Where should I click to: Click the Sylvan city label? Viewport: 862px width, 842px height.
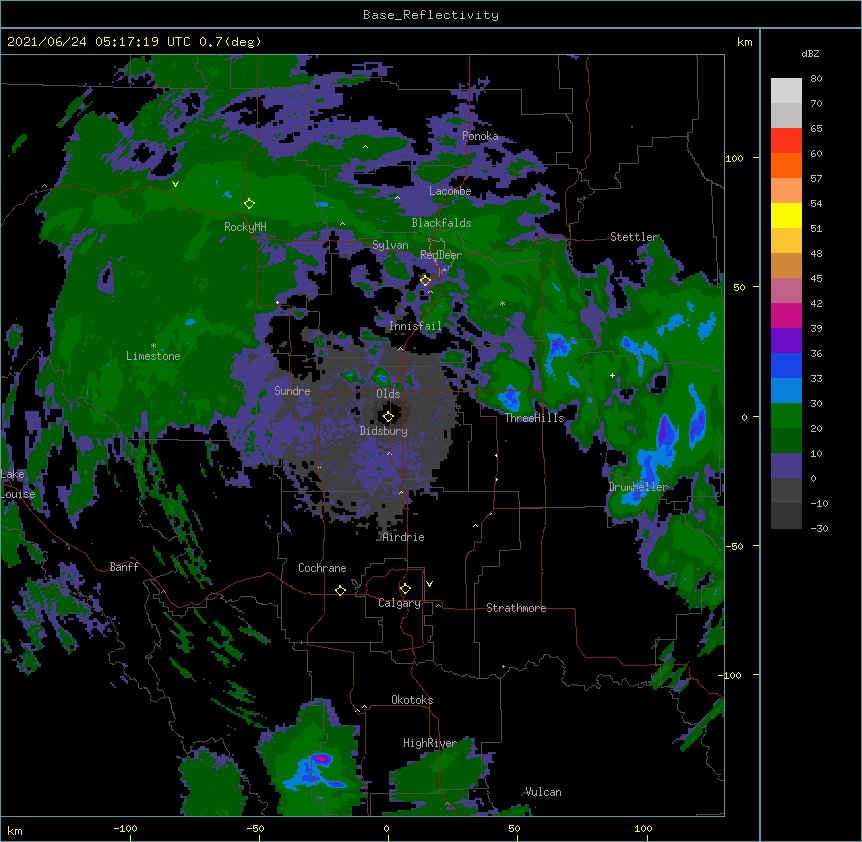pos(390,245)
